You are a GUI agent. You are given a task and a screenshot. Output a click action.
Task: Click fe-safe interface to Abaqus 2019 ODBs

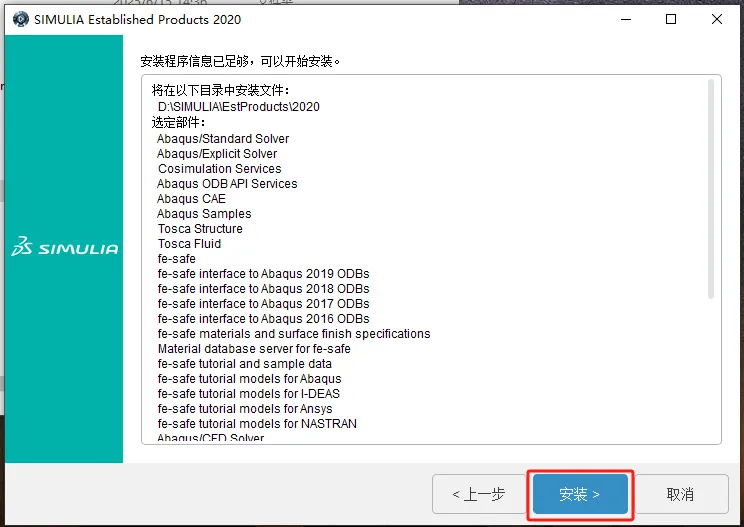coord(263,274)
